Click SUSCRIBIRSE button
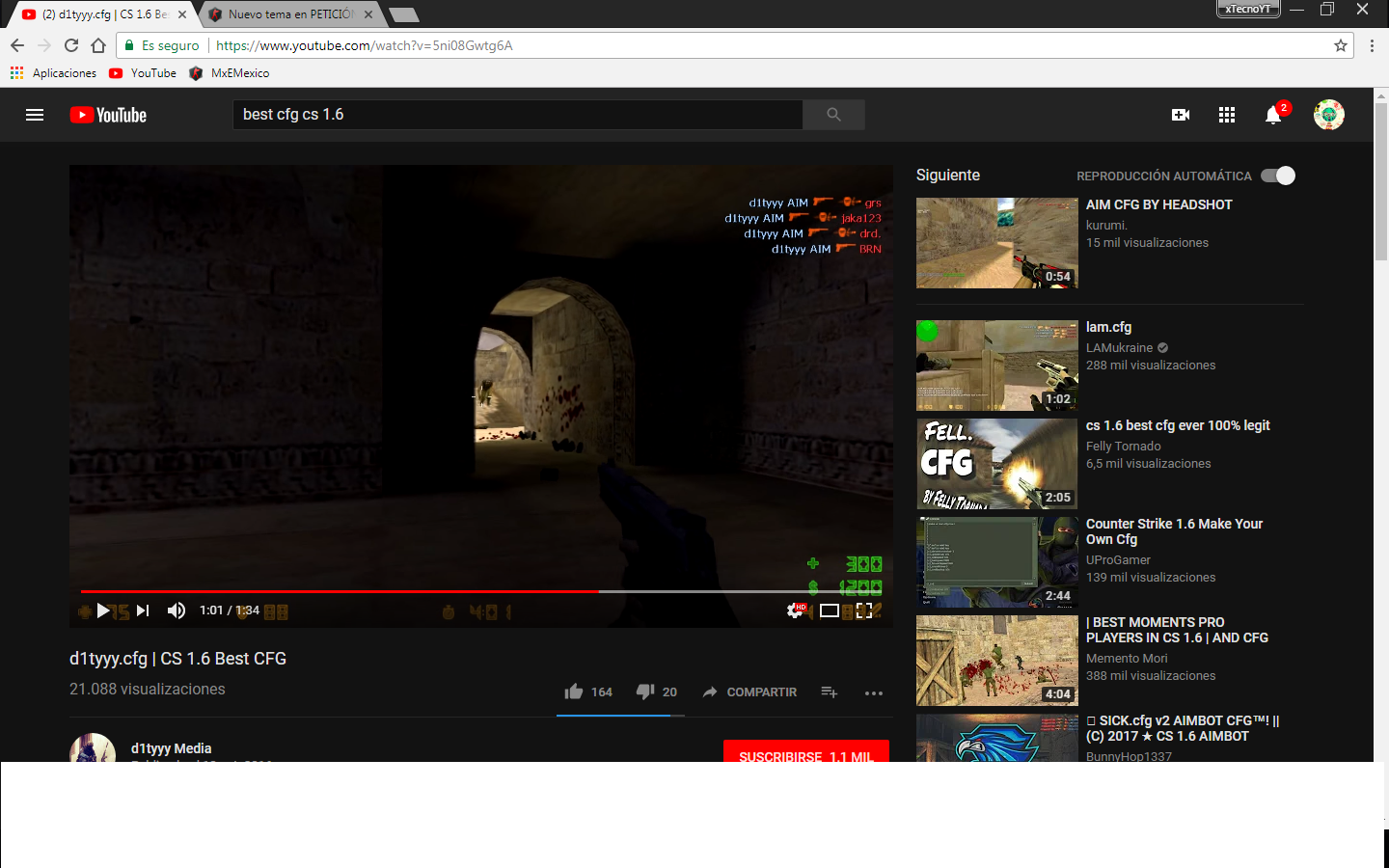The height and width of the screenshot is (868, 1389). pos(806,753)
